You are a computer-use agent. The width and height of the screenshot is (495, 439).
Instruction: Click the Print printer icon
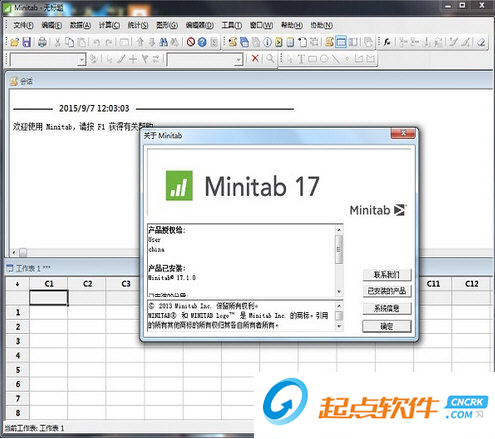(x=42, y=42)
